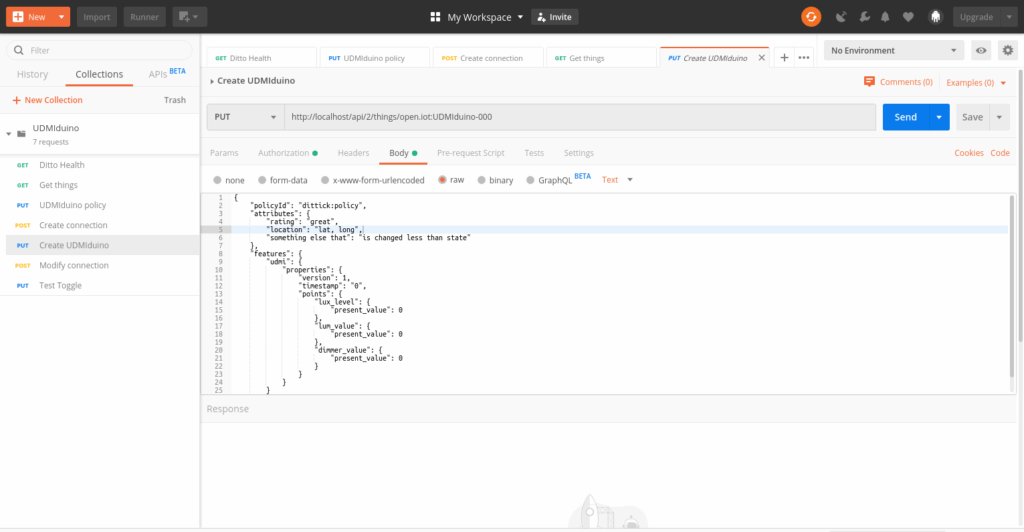
Task: Open the Tests tab
Action: click(534, 153)
